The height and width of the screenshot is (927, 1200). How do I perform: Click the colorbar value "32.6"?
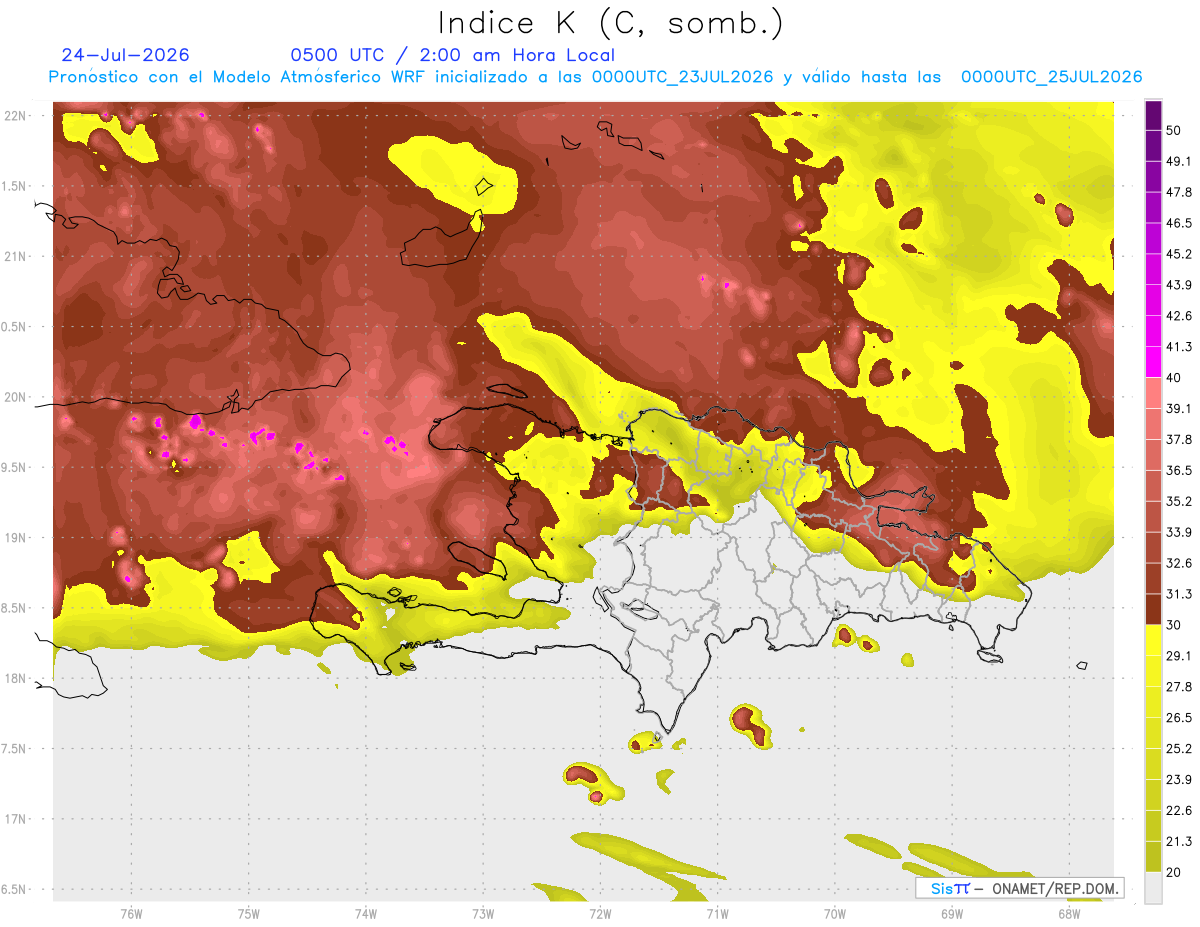(1179, 563)
